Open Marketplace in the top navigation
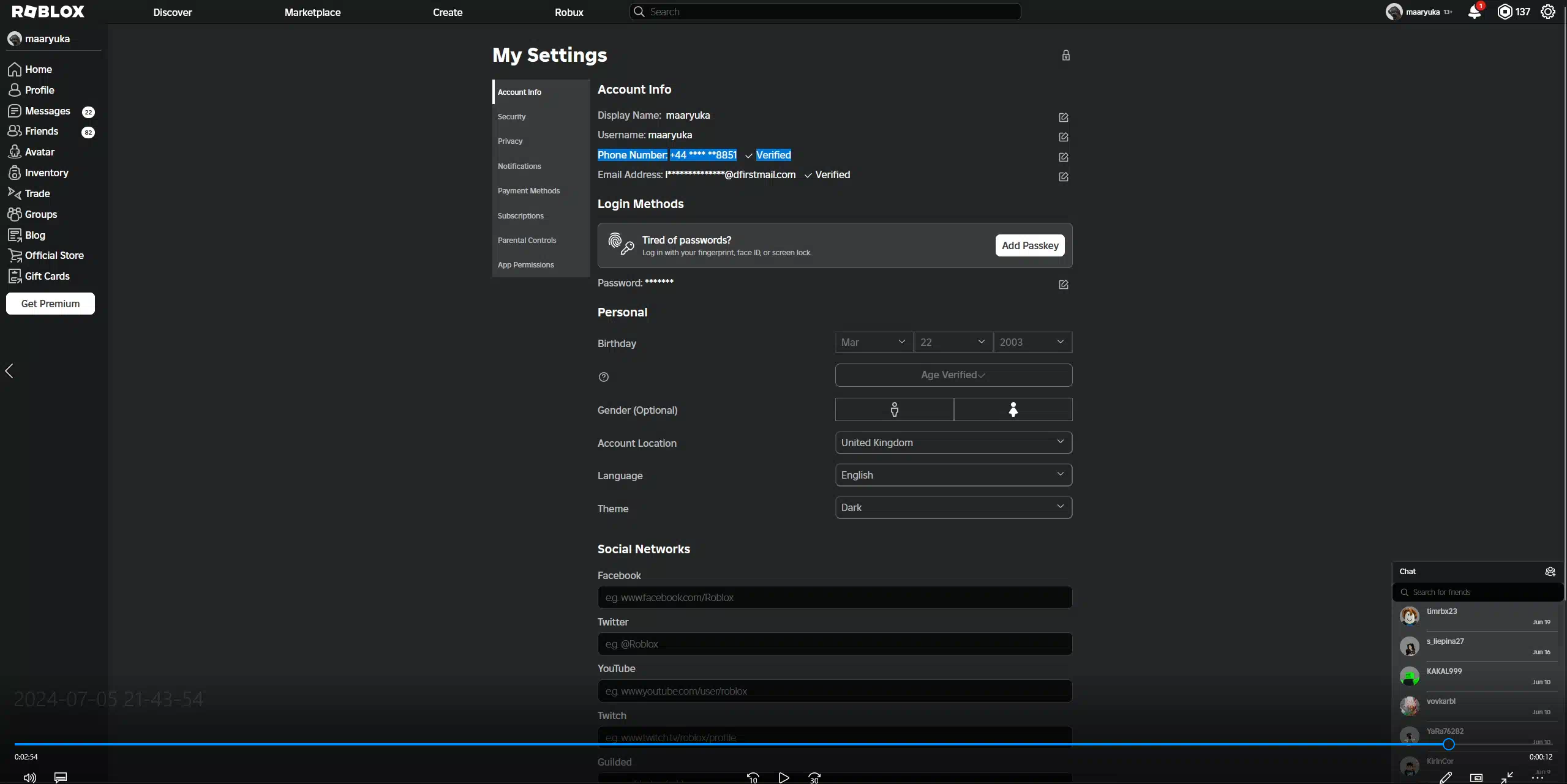The image size is (1567, 784). [x=312, y=12]
